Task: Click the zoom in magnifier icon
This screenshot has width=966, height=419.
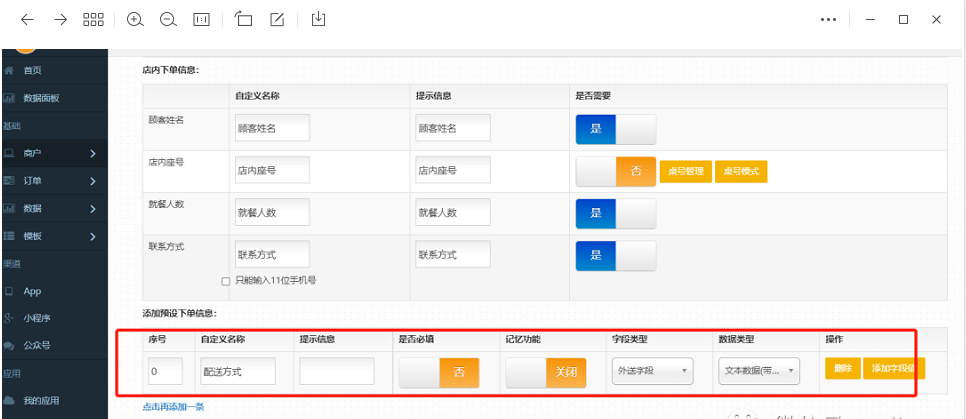Action: [x=135, y=19]
